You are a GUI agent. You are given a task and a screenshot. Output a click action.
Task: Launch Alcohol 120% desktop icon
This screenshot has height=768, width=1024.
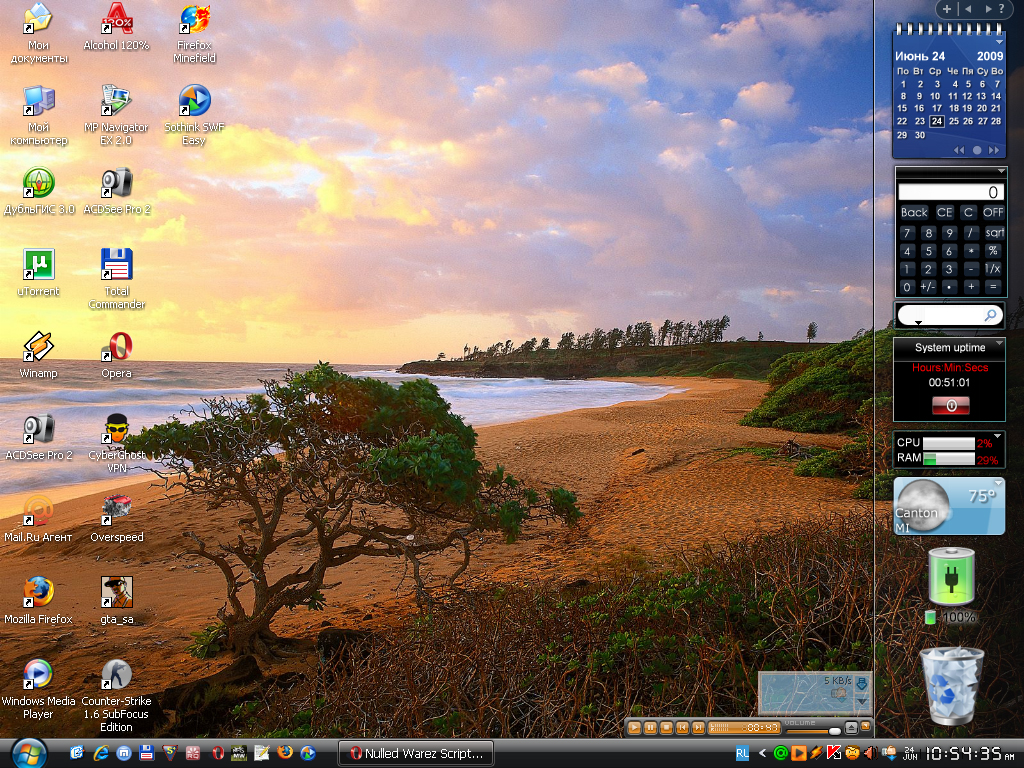117,19
